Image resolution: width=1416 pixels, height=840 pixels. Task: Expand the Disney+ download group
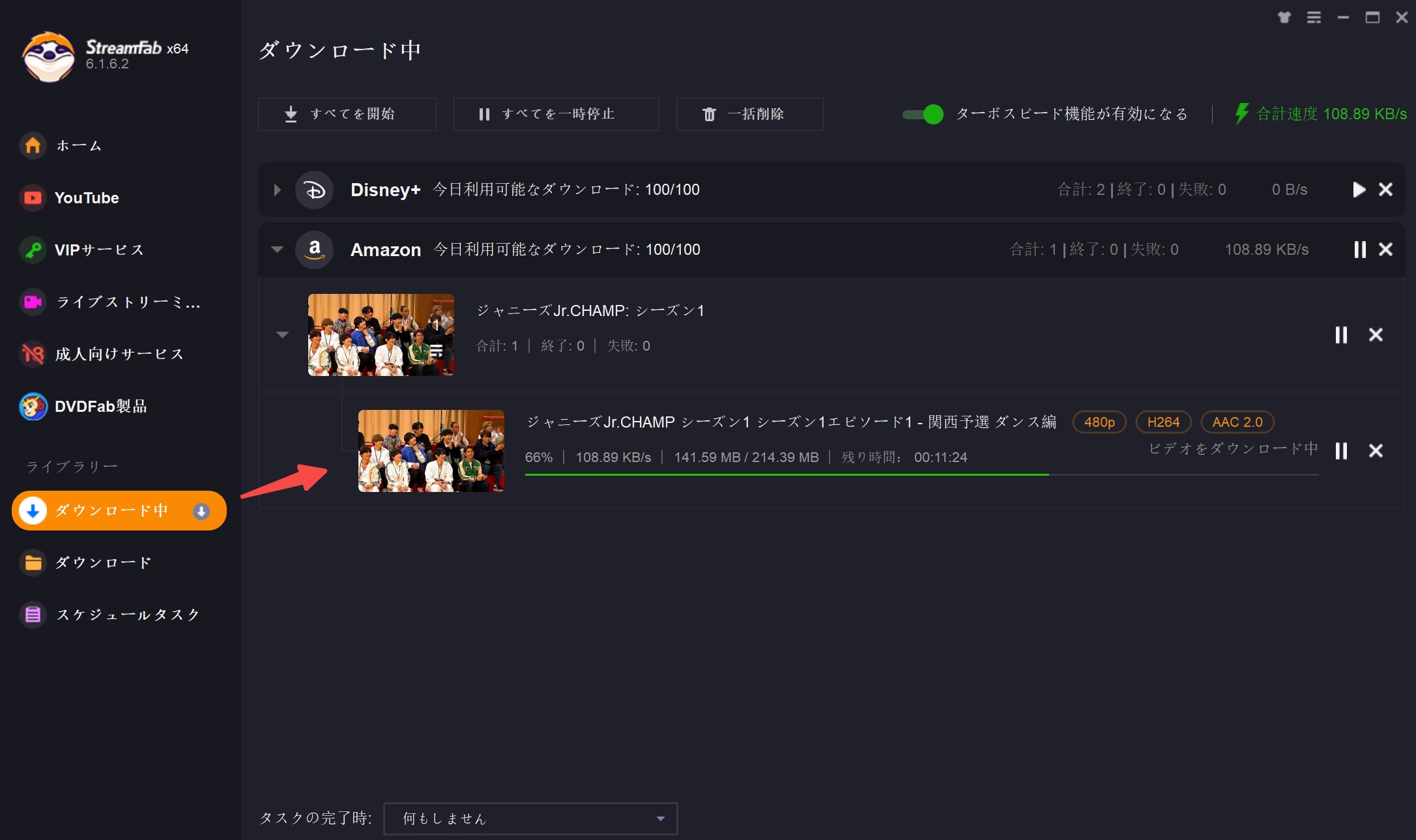278,190
